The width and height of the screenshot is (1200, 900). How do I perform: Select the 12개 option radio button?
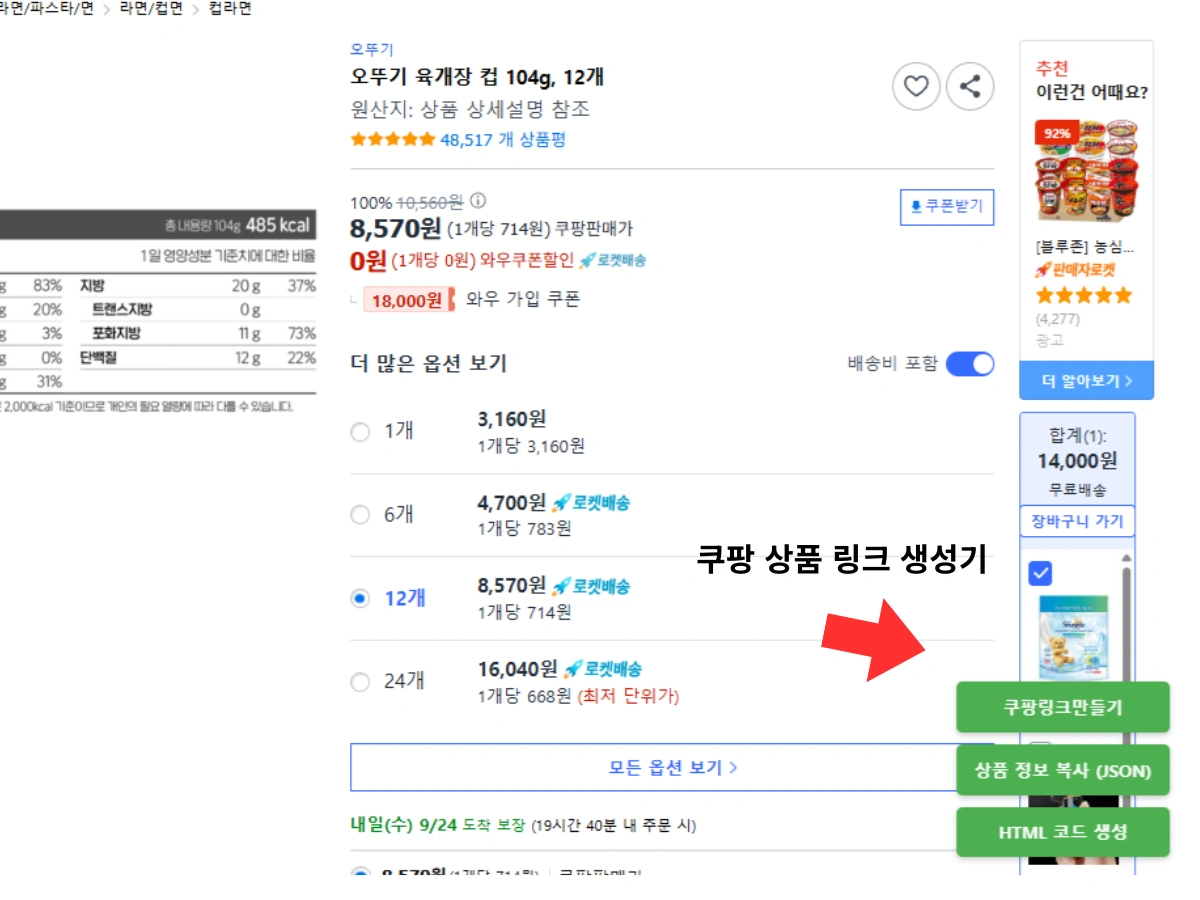(360, 598)
